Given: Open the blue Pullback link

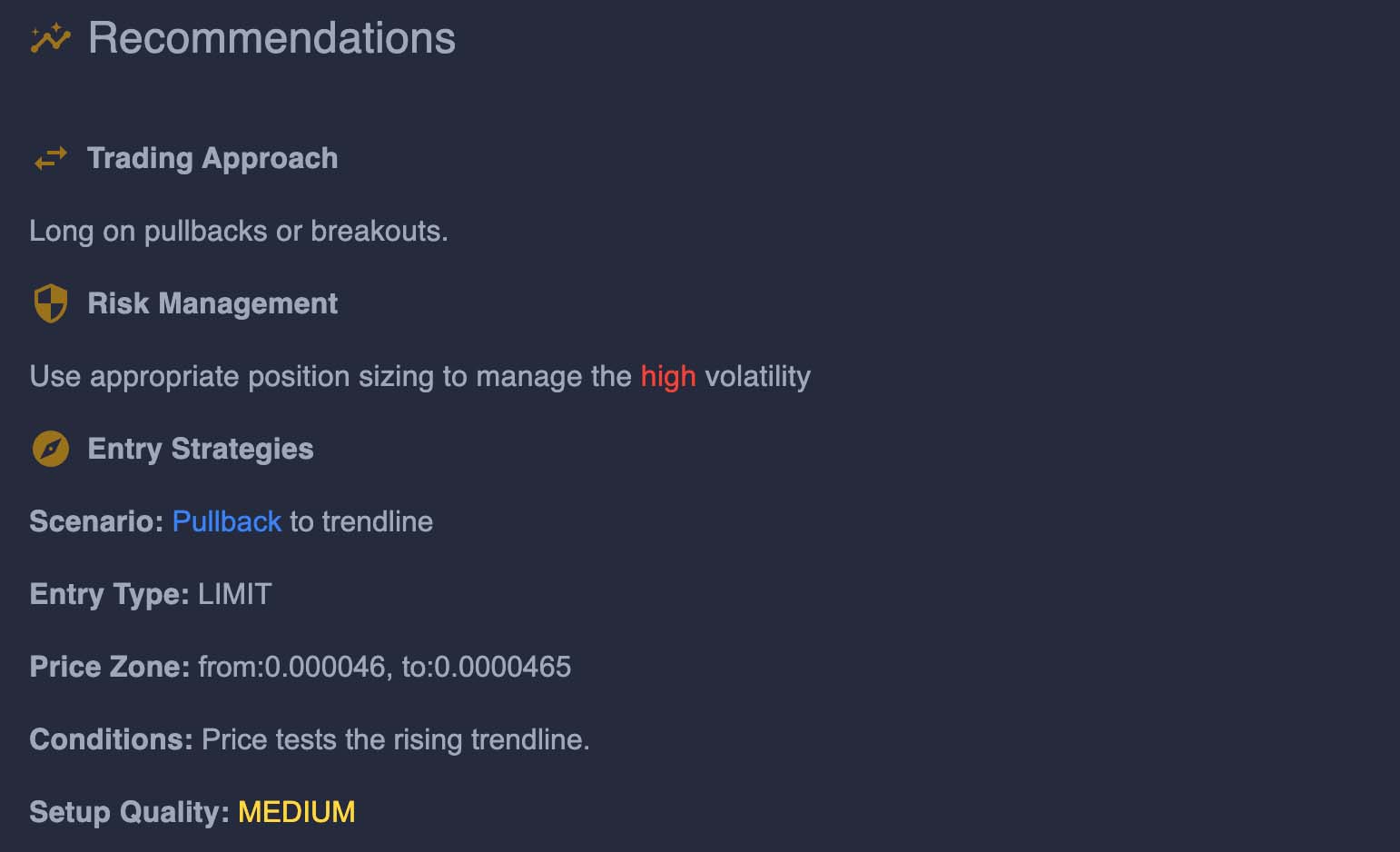Looking at the screenshot, I should [x=226, y=521].
